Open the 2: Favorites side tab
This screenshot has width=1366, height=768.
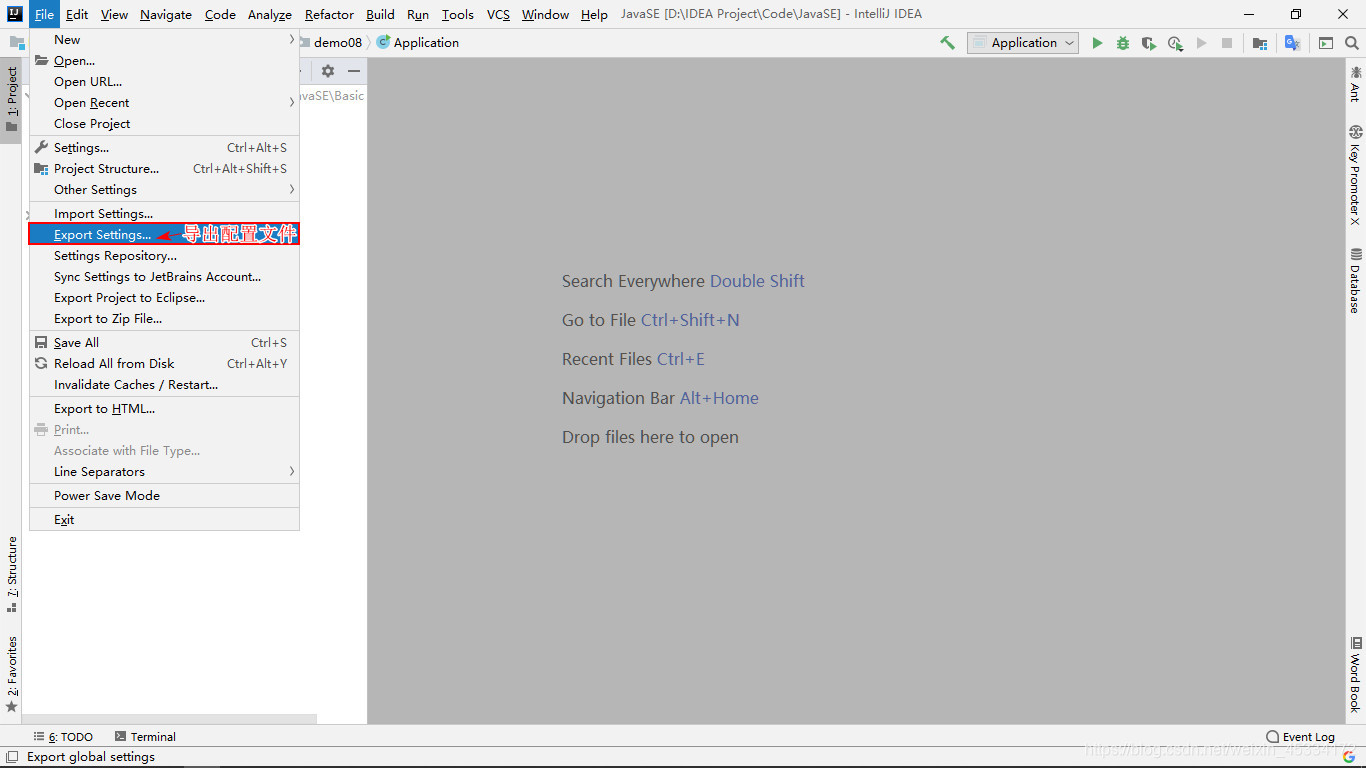point(11,674)
